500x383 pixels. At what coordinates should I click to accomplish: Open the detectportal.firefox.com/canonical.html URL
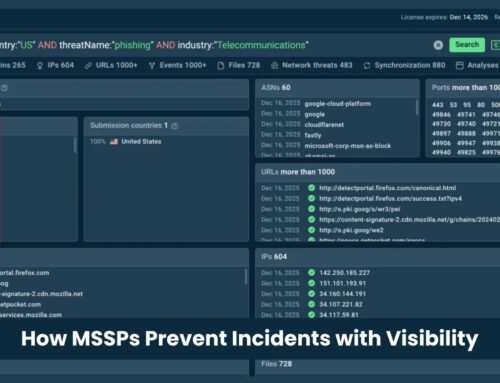click(387, 188)
